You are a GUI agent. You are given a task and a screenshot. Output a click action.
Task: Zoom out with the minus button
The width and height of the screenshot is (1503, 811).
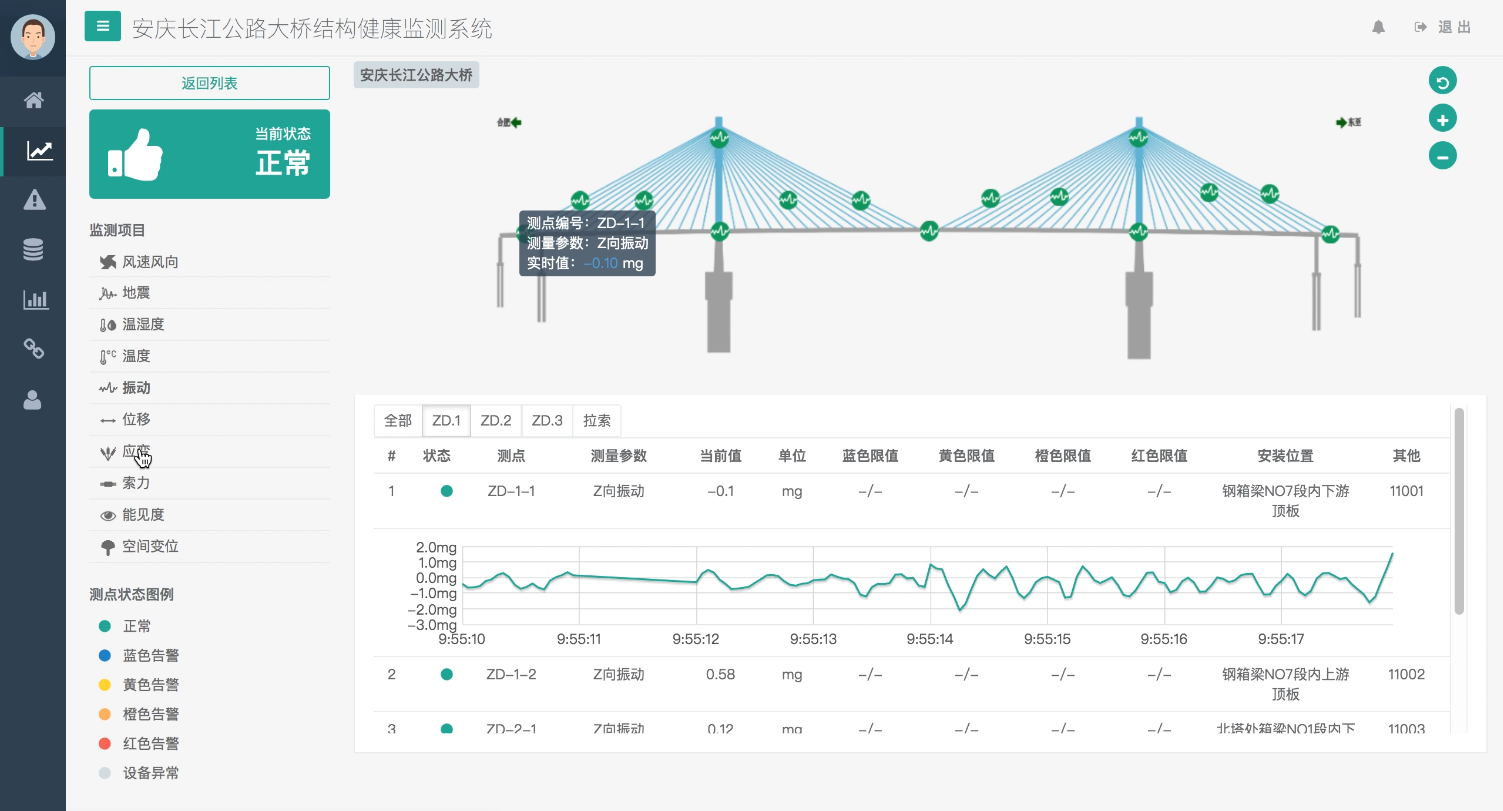coord(1442,156)
